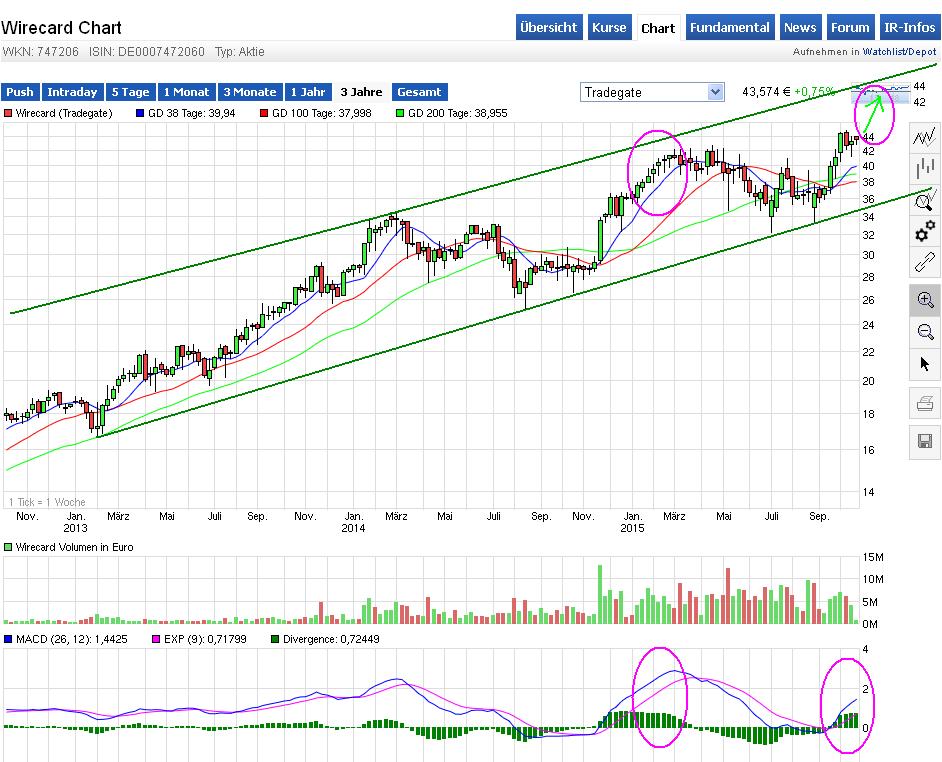Select the 1 Monat time range
This screenshot has width=942, height=762.
(186, 92)
